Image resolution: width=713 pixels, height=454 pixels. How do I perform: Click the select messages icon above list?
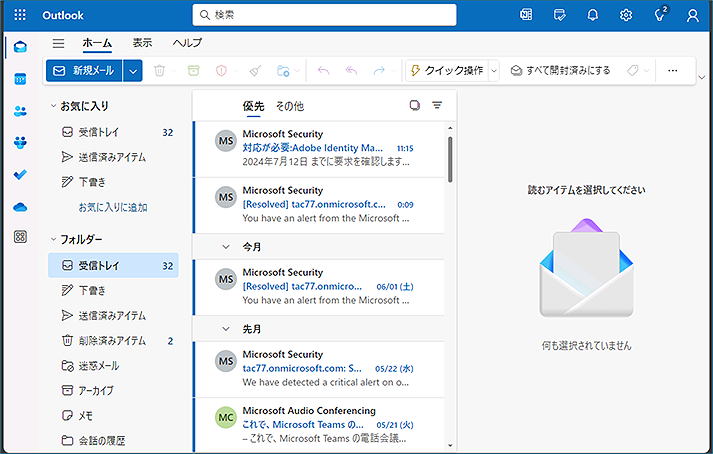pyautogui.click(x=414, y=105)
